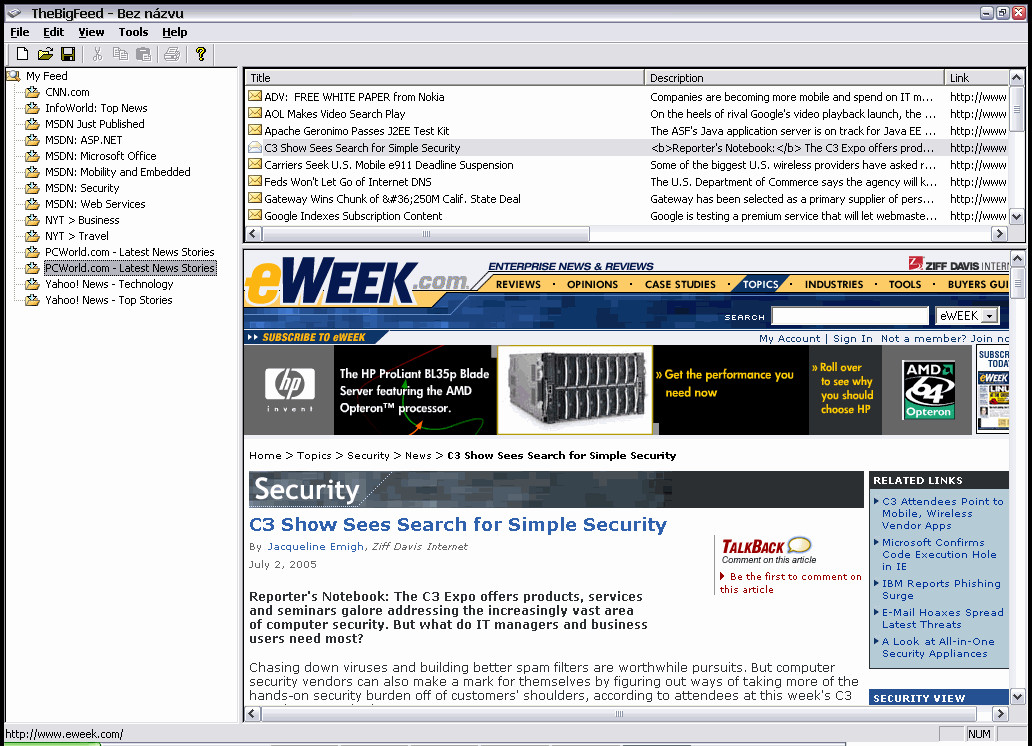This screenshot has height=746, width=1032.
Task: Click the author Jacqueline Emigh link
Action: coord(315,546)
